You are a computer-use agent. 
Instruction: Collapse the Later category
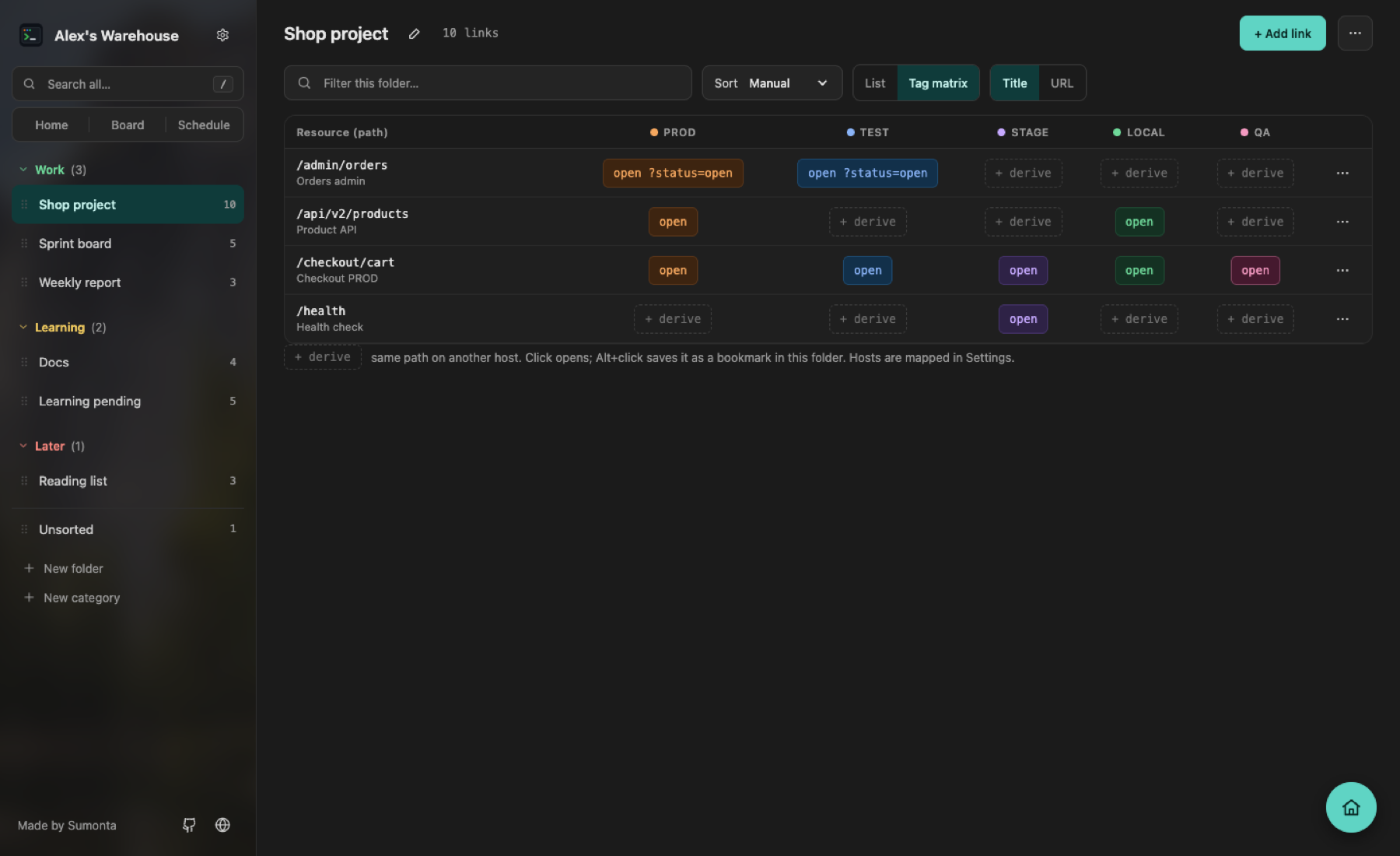[x=23, y=446]
